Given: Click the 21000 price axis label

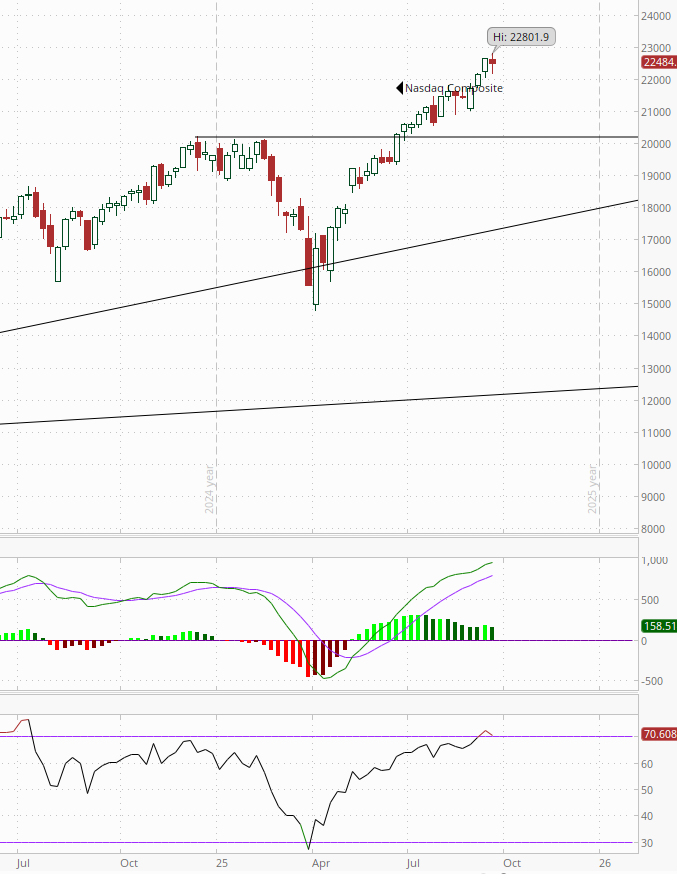Looking at the screenshot, I should coord(656,112).
